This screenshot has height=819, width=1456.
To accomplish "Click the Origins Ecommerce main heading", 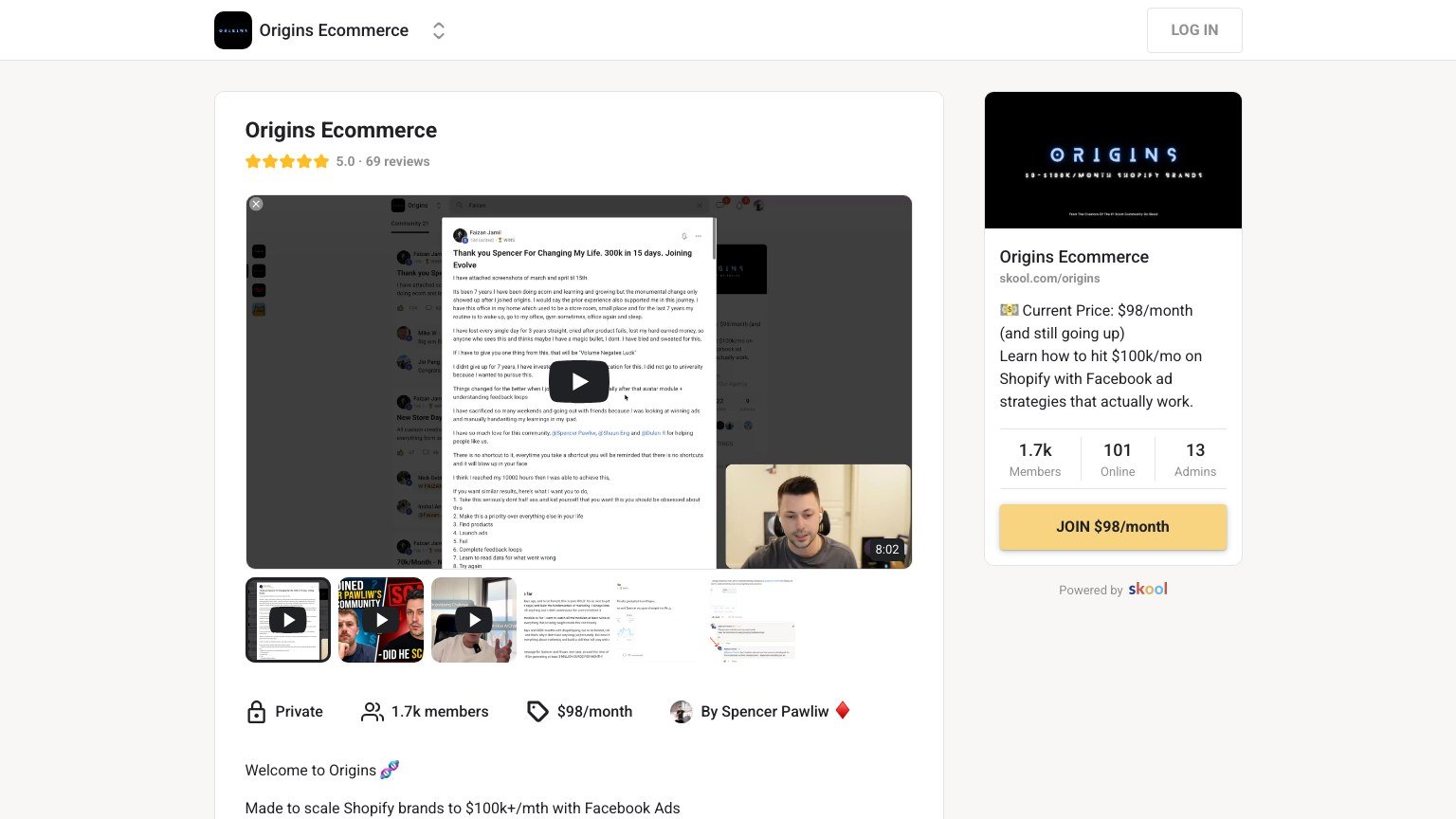I will pyautogui.click(x=341, y=131).
